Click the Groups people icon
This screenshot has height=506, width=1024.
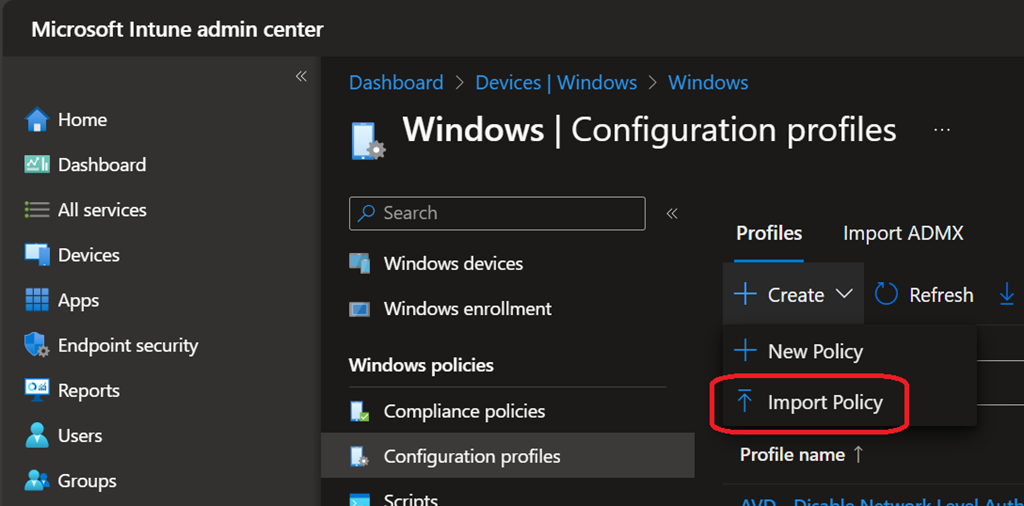pyautogui.click(x=37, y=481)
